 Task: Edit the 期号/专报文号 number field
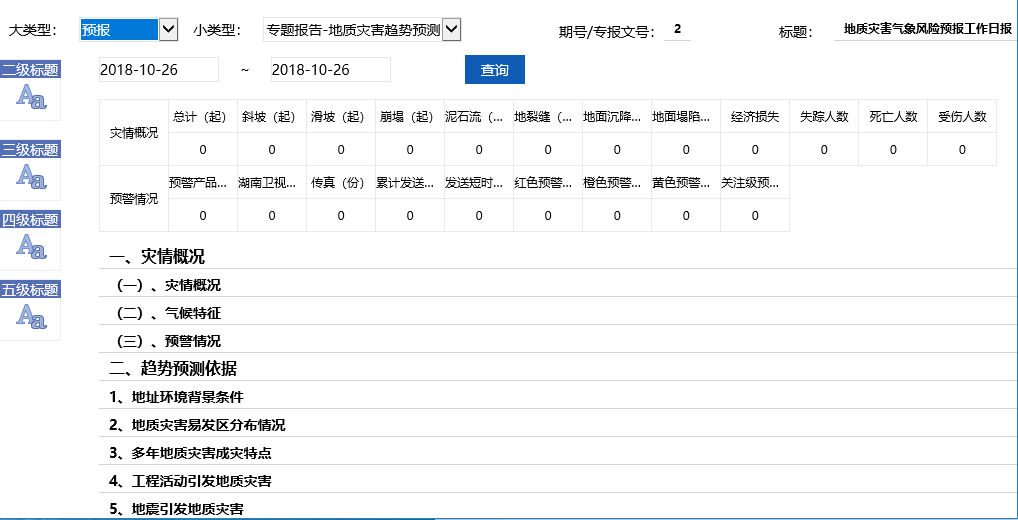coord(677,30)
